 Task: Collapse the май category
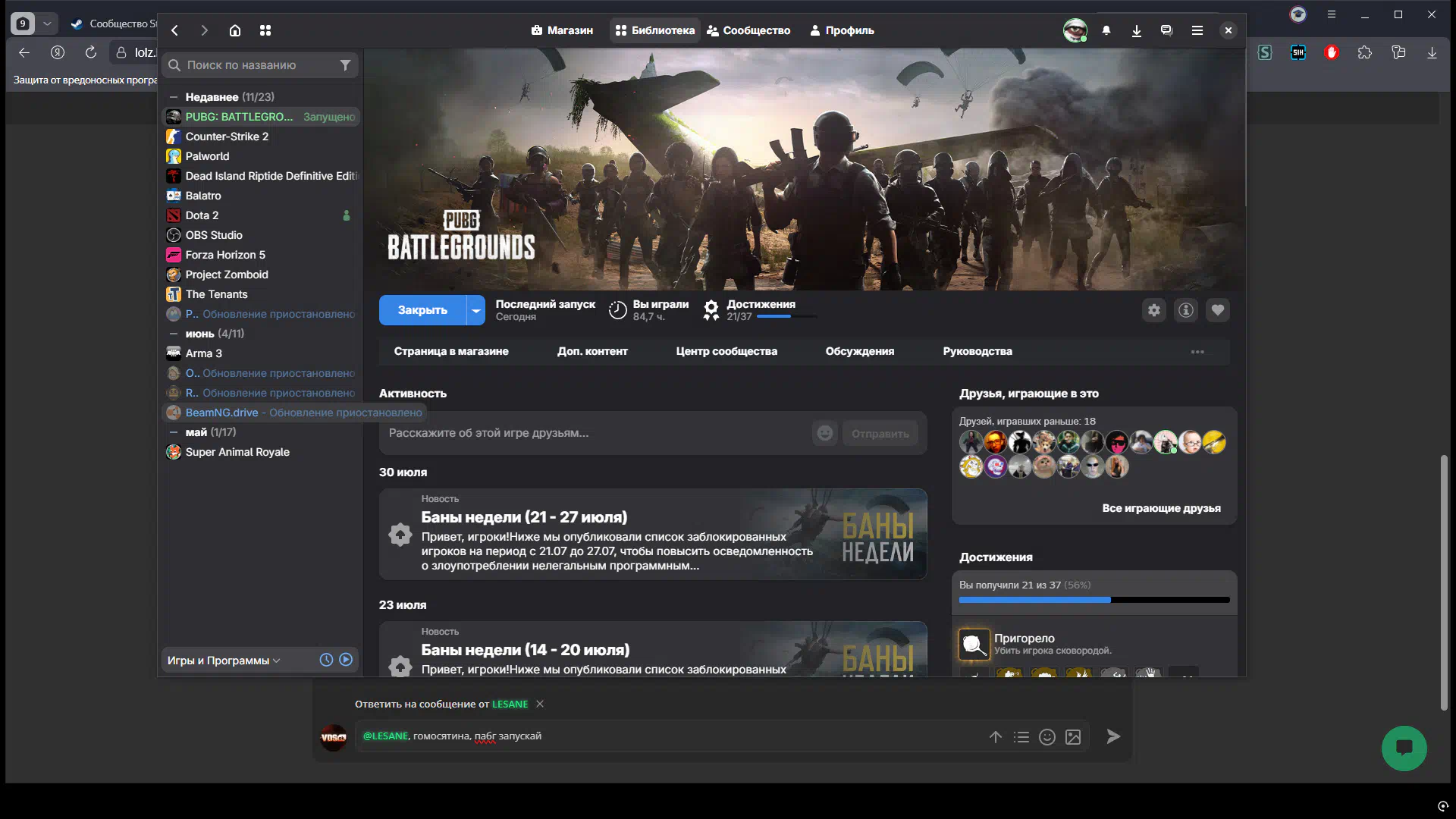click(x=173, y=432)
